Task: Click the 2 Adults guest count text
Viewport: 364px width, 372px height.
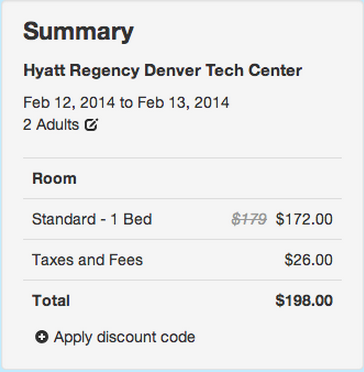Action: (x=51, y=125)
